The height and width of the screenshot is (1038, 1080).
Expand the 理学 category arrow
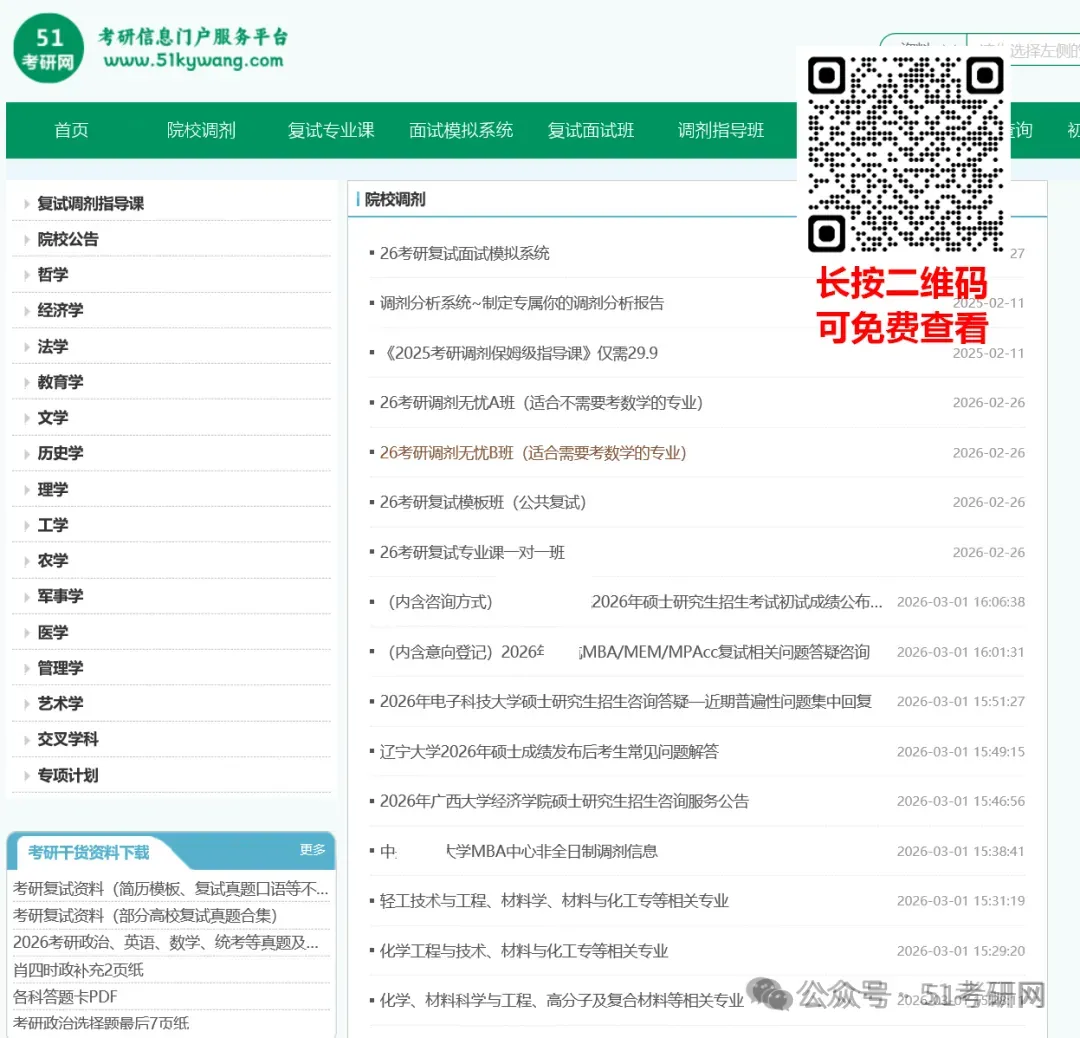click(27, 490)
